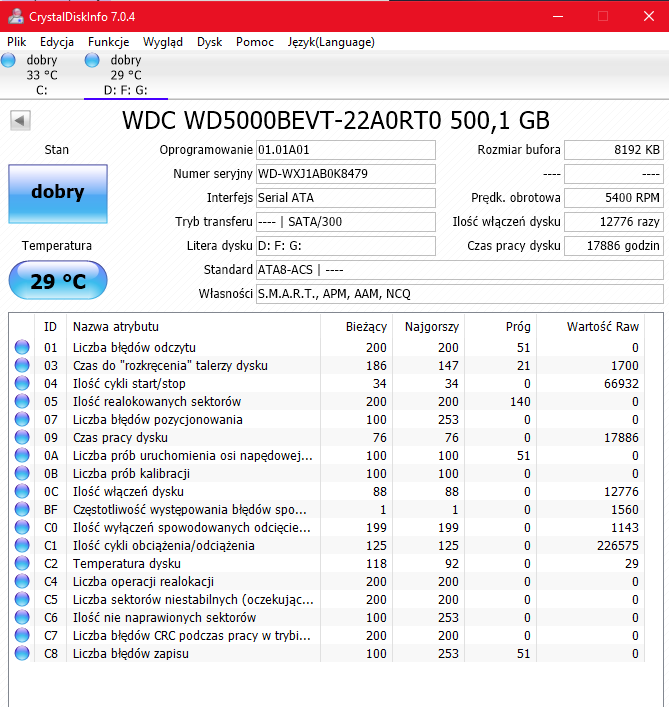The height and width of the screenshot is (707, 669).
Task: Click raw value 66932 for start/stop cycles
Action: (x=621, y=384)
